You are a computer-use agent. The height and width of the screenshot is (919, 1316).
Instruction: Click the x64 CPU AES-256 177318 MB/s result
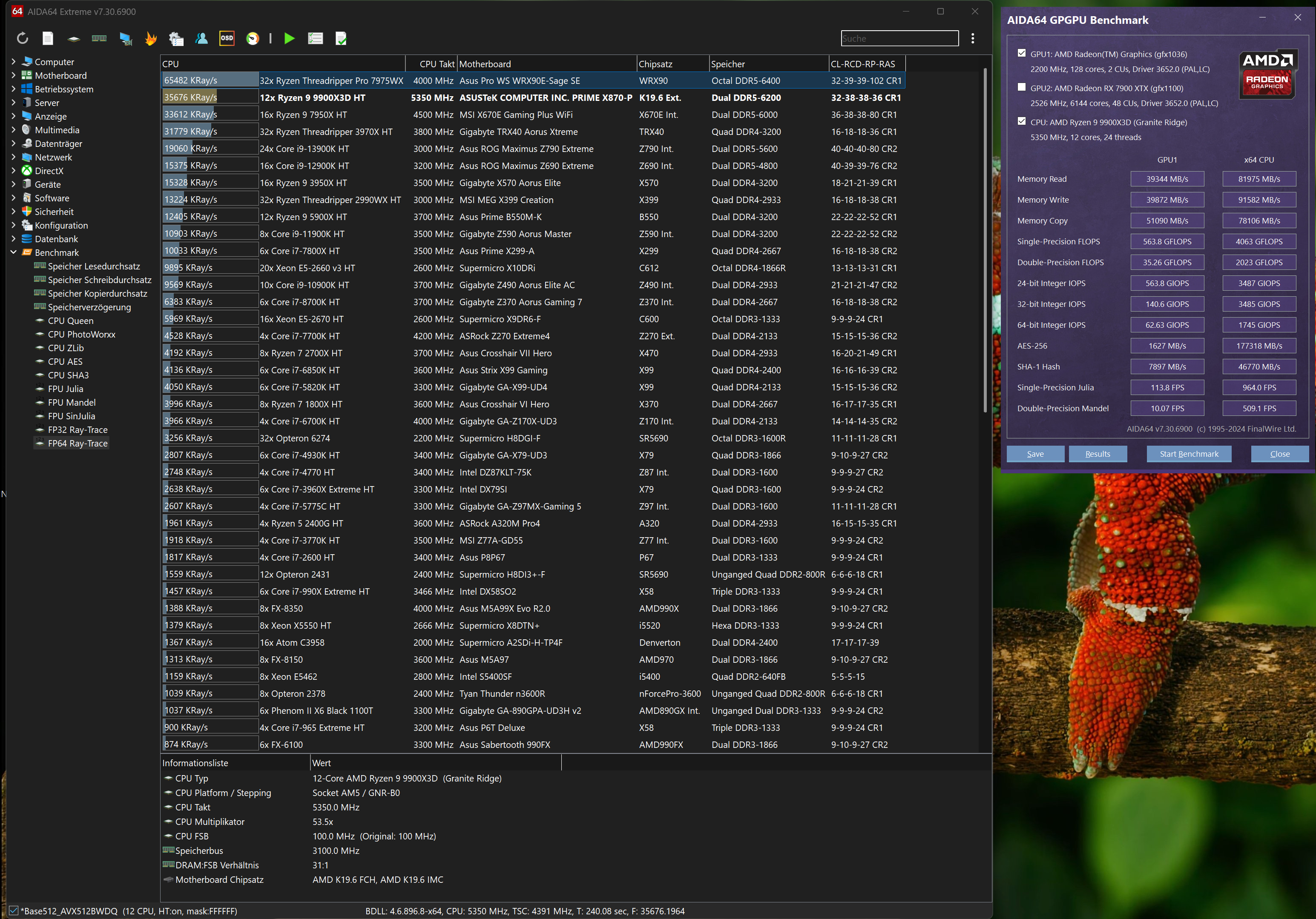(x=1259, y=346)
